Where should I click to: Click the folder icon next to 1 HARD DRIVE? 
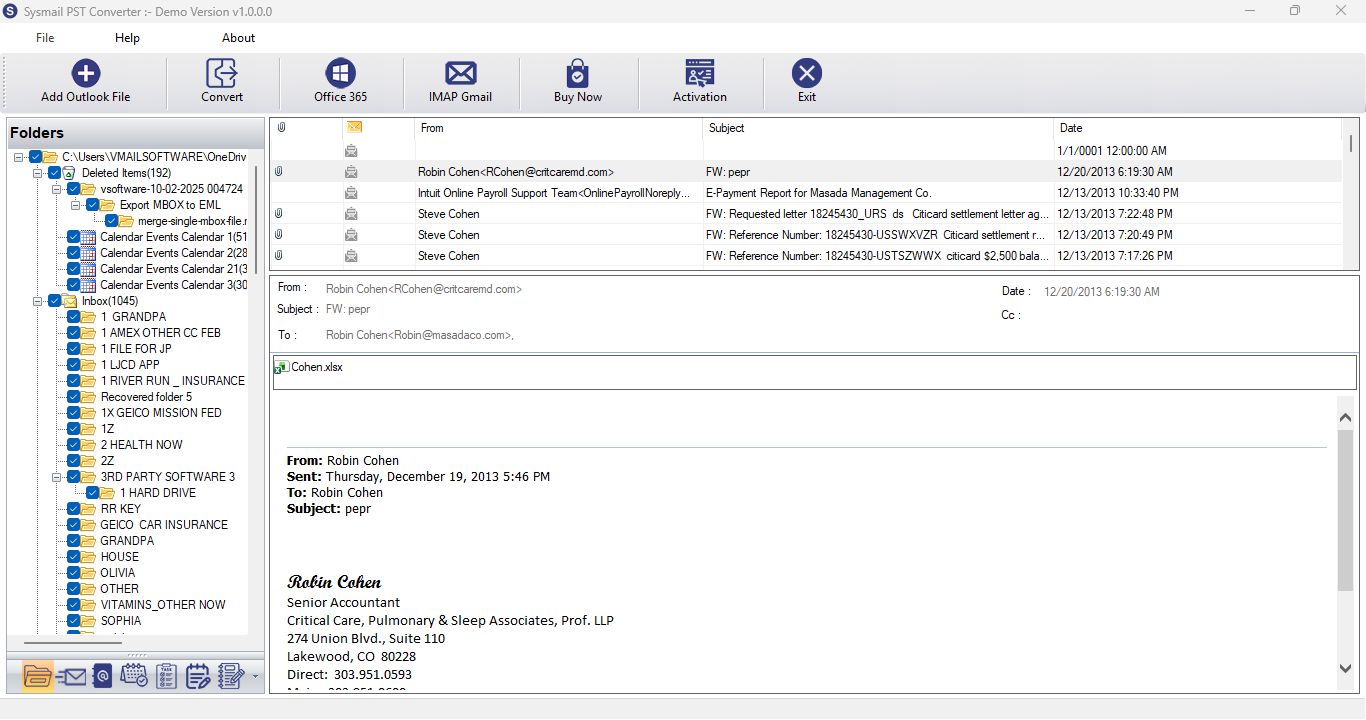pyautogui.click(x=108, y=493)
